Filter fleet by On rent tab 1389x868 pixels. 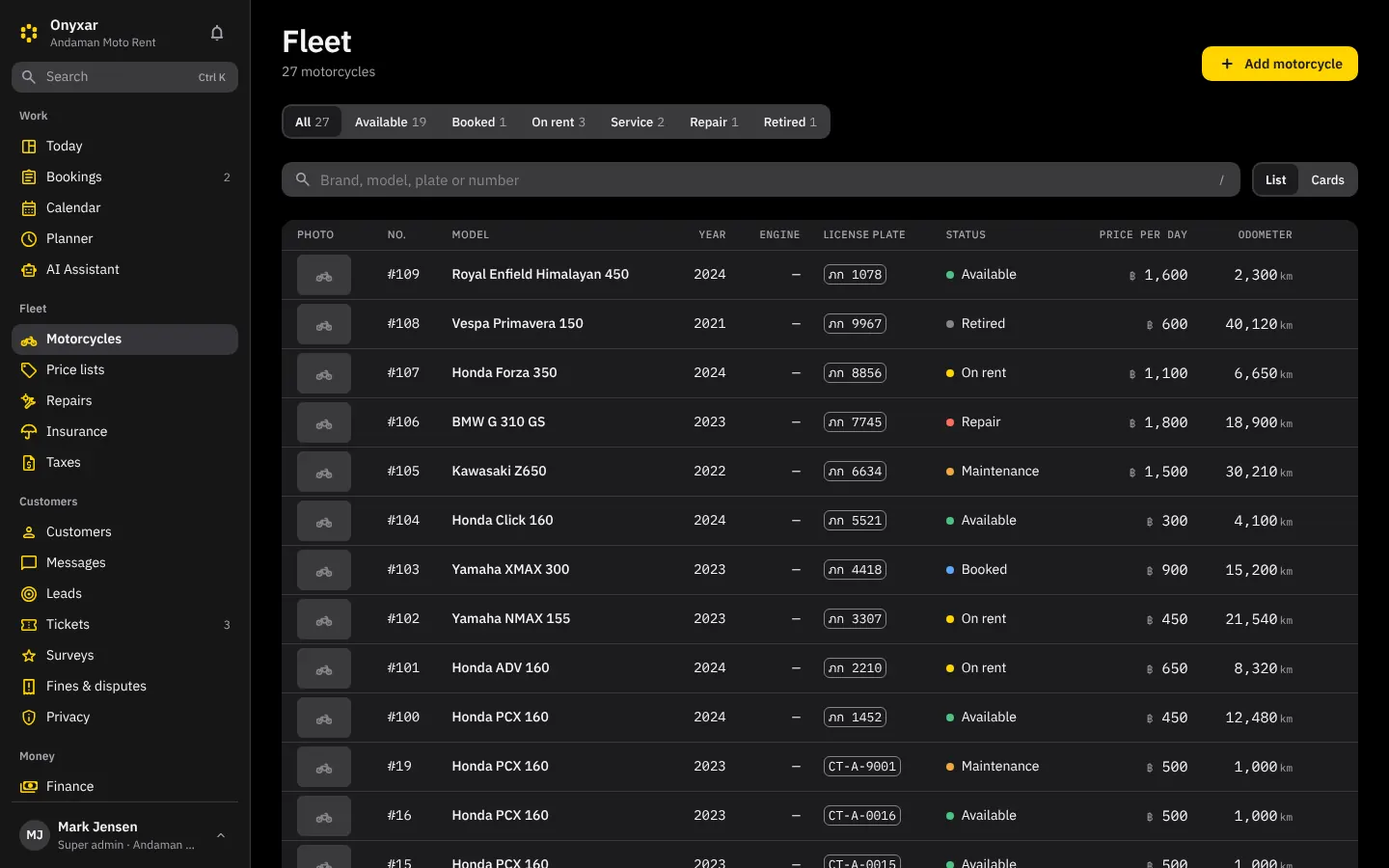[558, 122]
